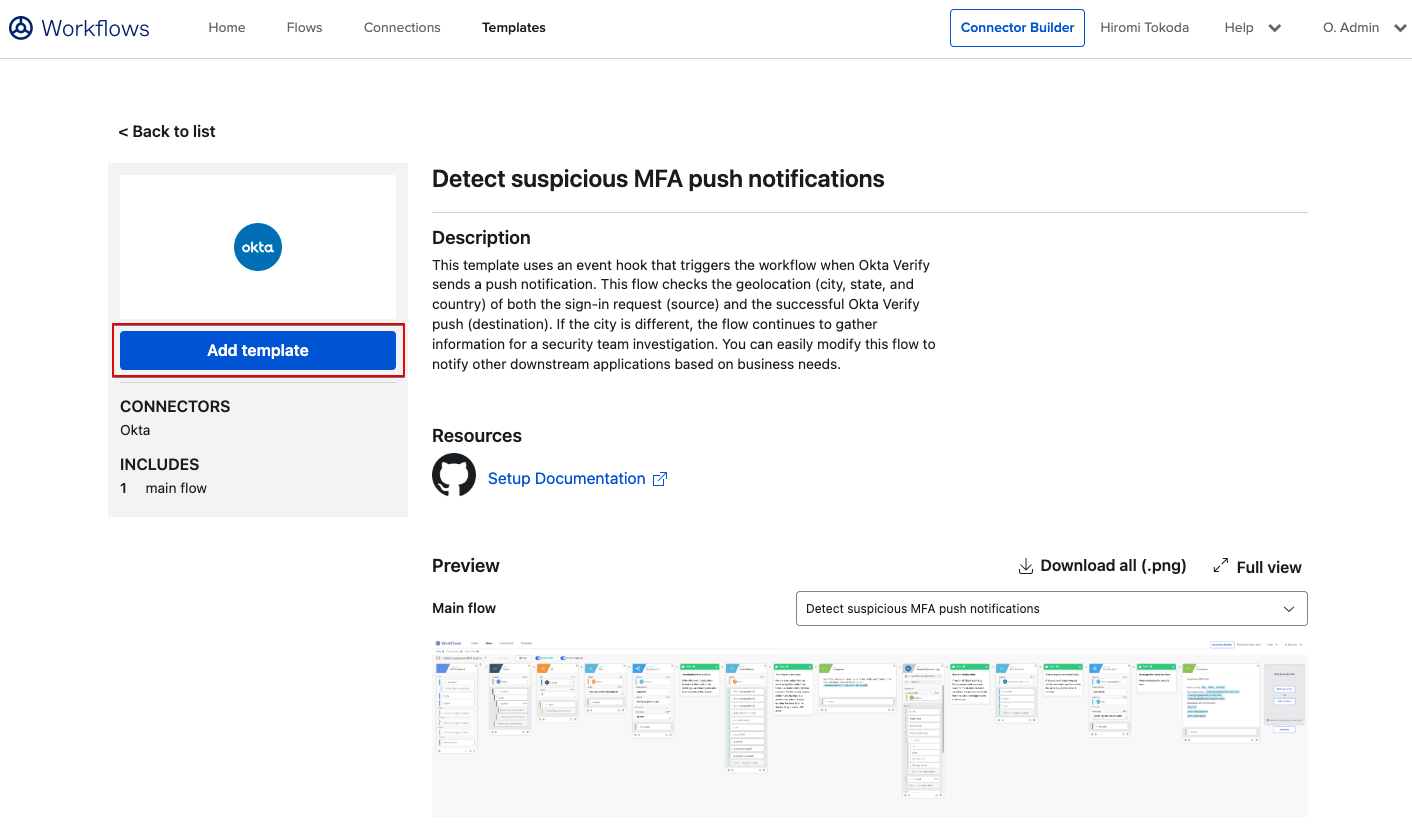Go to the Home tab

[x=227, y=28]
